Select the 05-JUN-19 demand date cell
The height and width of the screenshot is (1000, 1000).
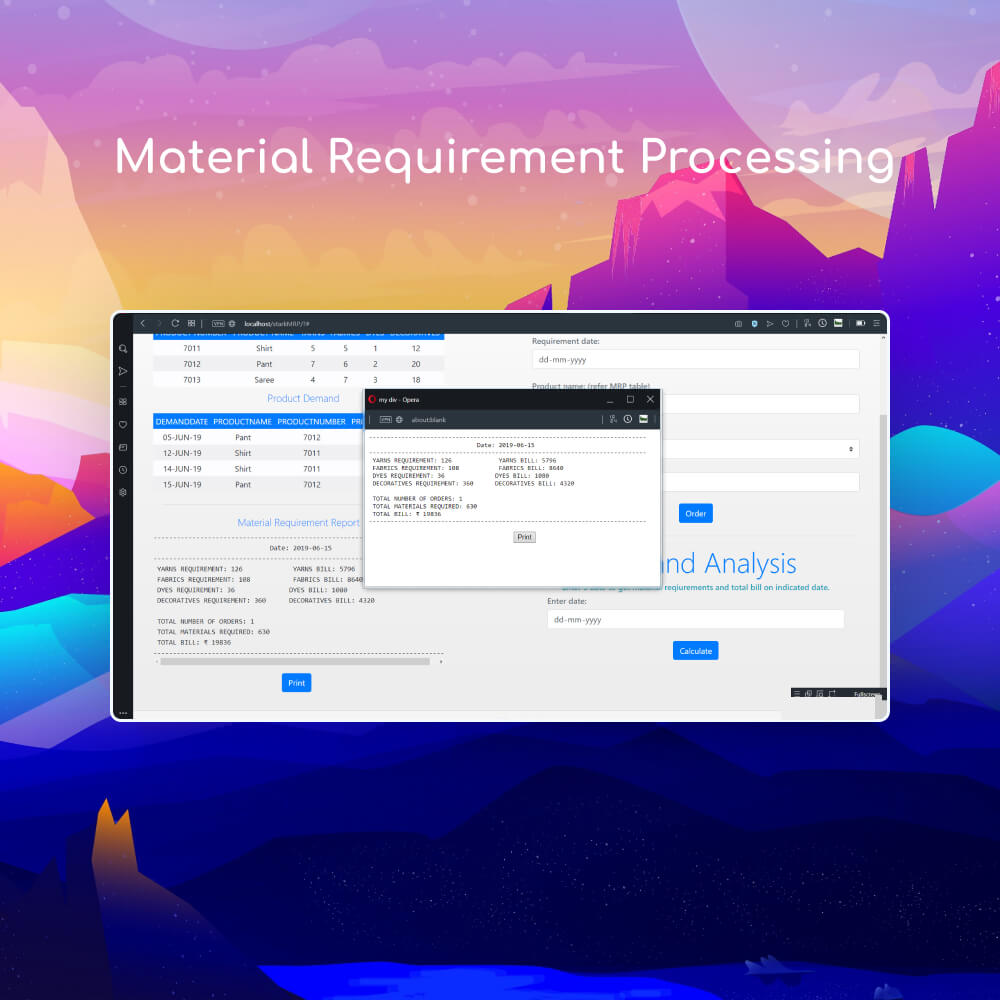pyautogui.click(x=182, y=438)
